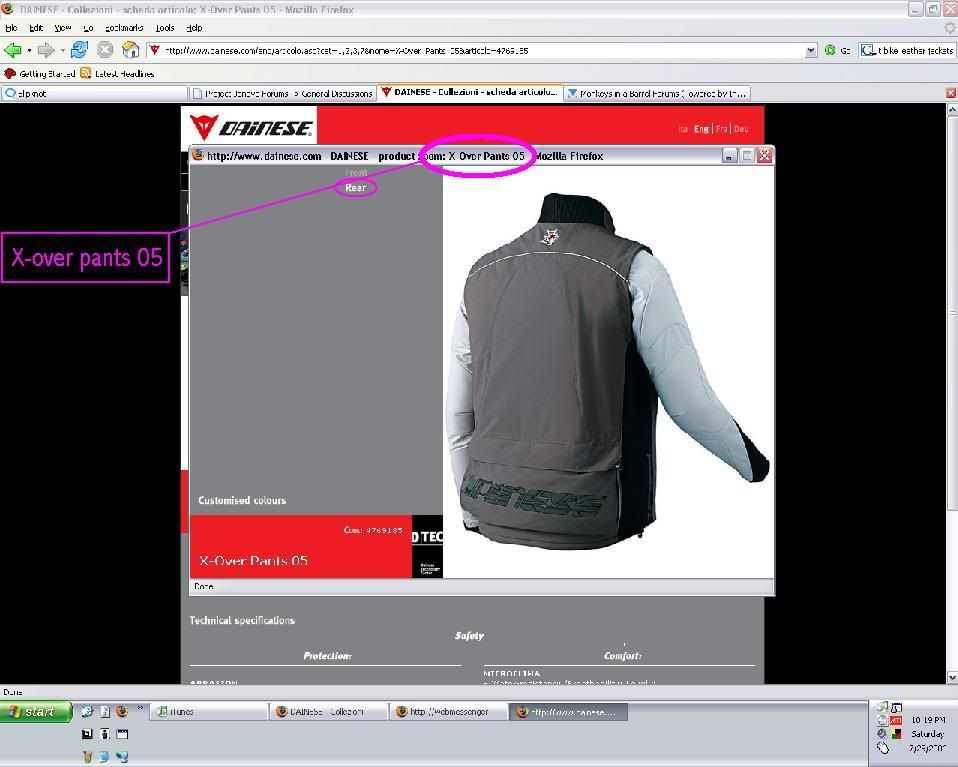
Task: Expand the Quick Launch overflow chevron
Action: pyautogui.click(x=140, y=708)
